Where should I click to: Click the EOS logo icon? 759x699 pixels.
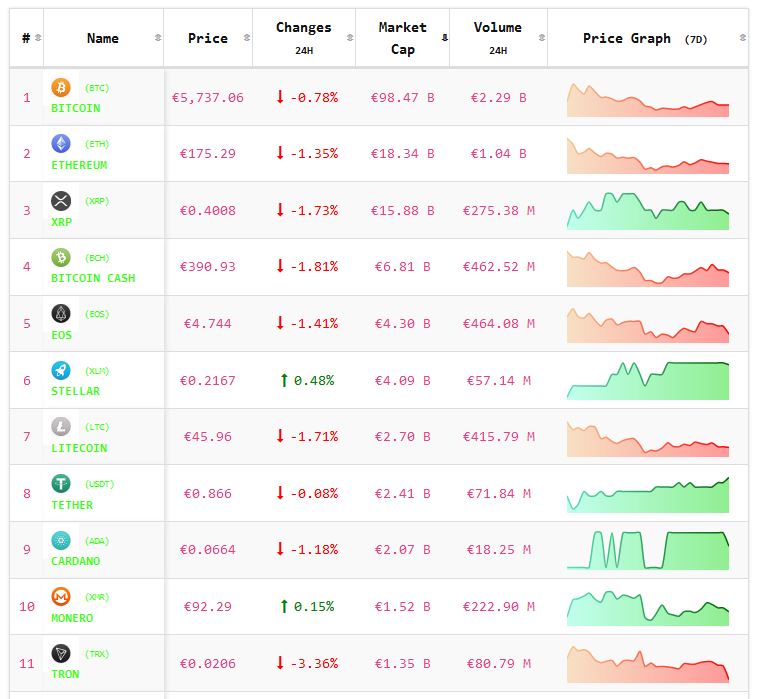coord(61,314)
